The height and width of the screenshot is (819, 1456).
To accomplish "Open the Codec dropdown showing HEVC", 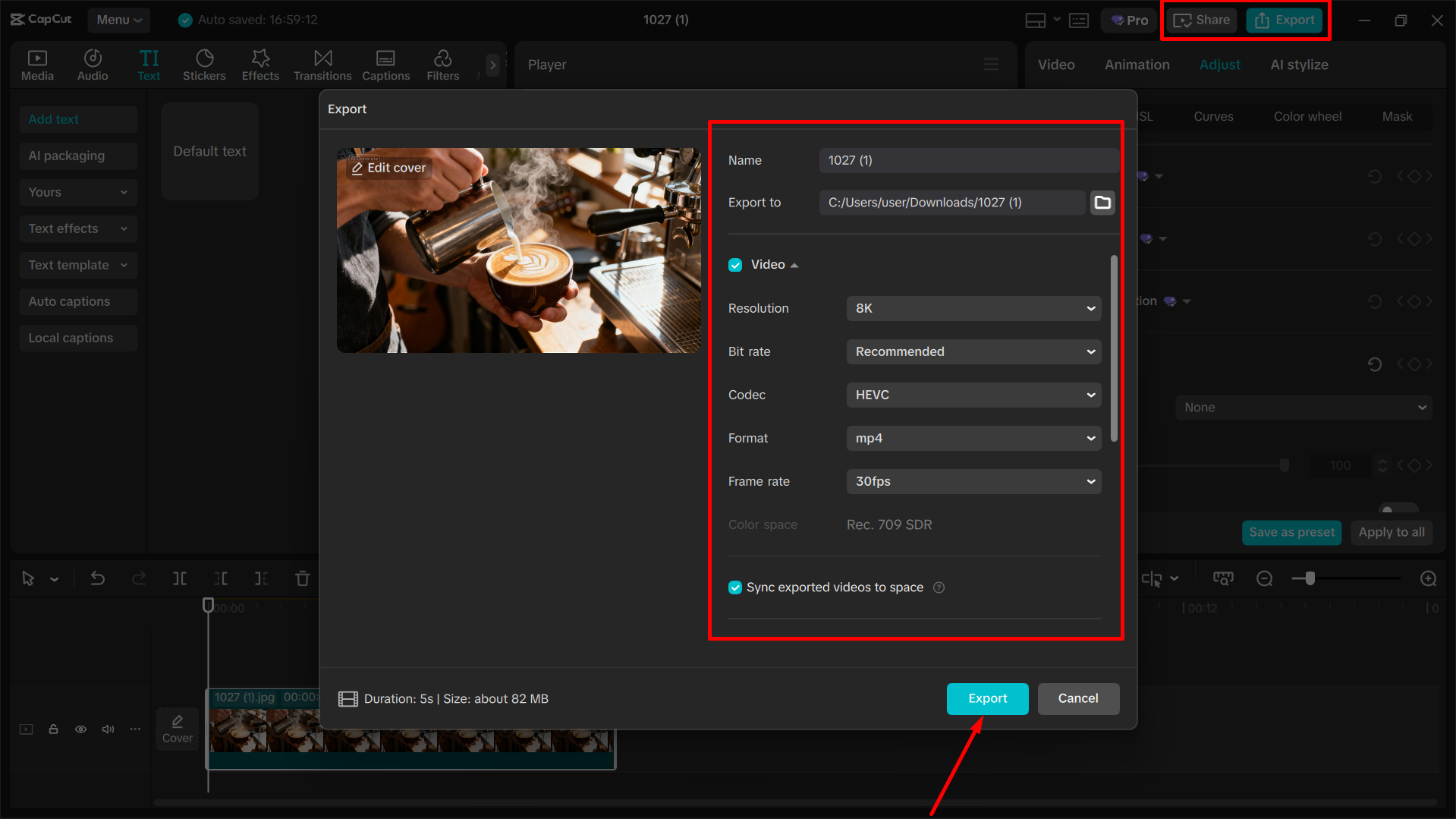I will 973,395.
